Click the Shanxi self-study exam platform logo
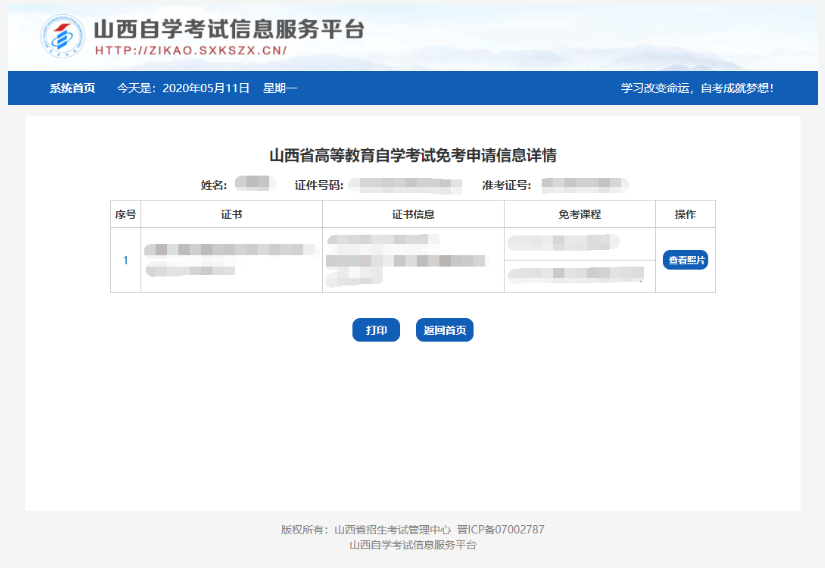This screenshot has height=568, width=825. (63, 36)
